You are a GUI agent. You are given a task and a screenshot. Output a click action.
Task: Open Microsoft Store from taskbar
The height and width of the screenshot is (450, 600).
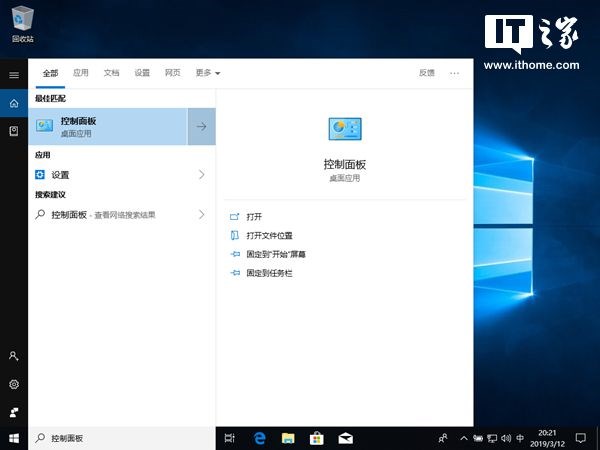tap(316, 438)
